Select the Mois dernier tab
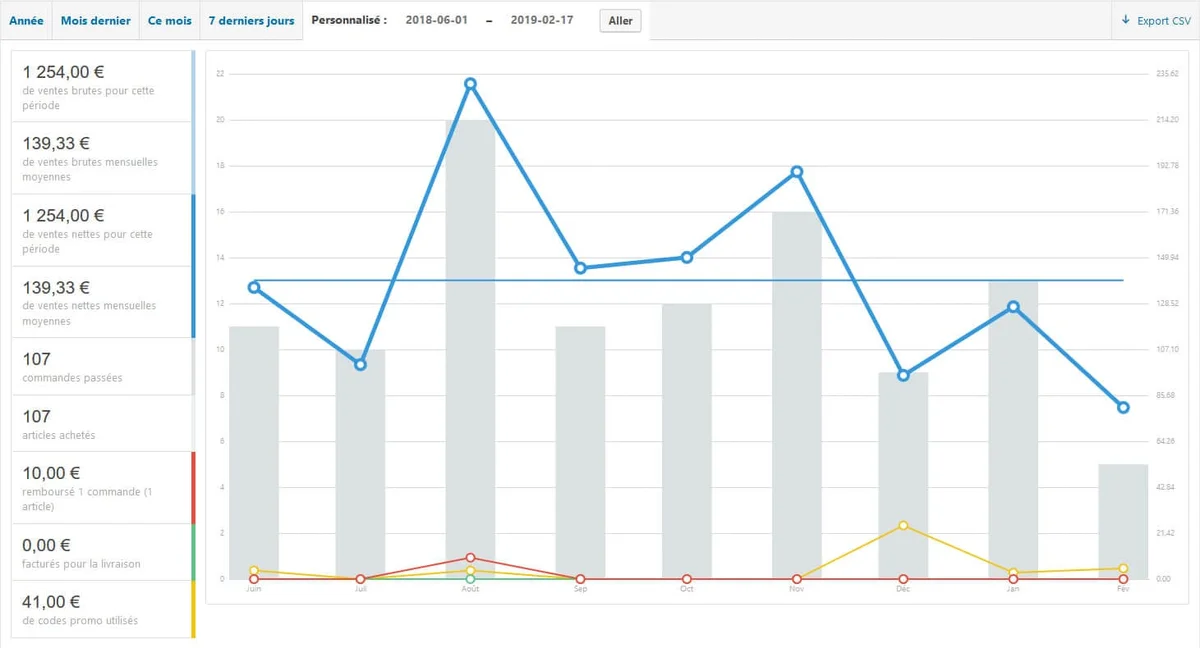1200x648 pixels. (95, 21)
